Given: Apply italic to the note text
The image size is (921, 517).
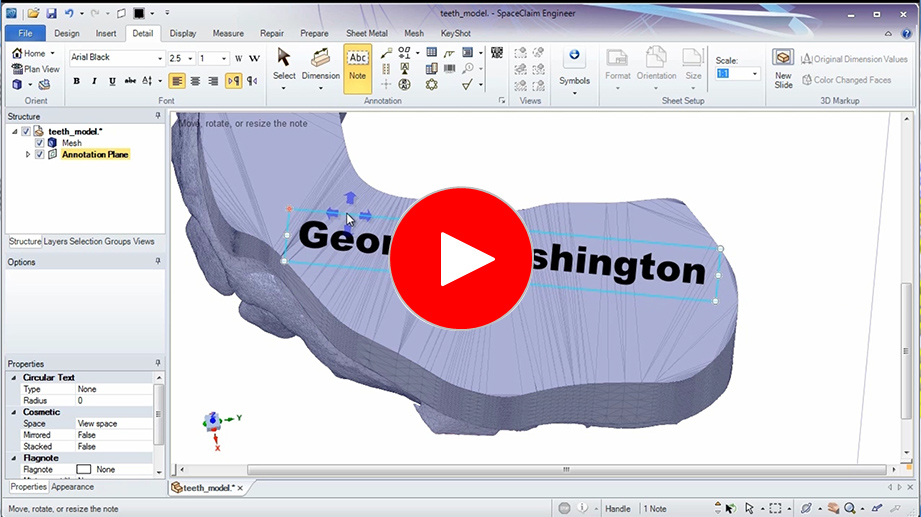Looking at the screenshot, I should click(94, 81).
